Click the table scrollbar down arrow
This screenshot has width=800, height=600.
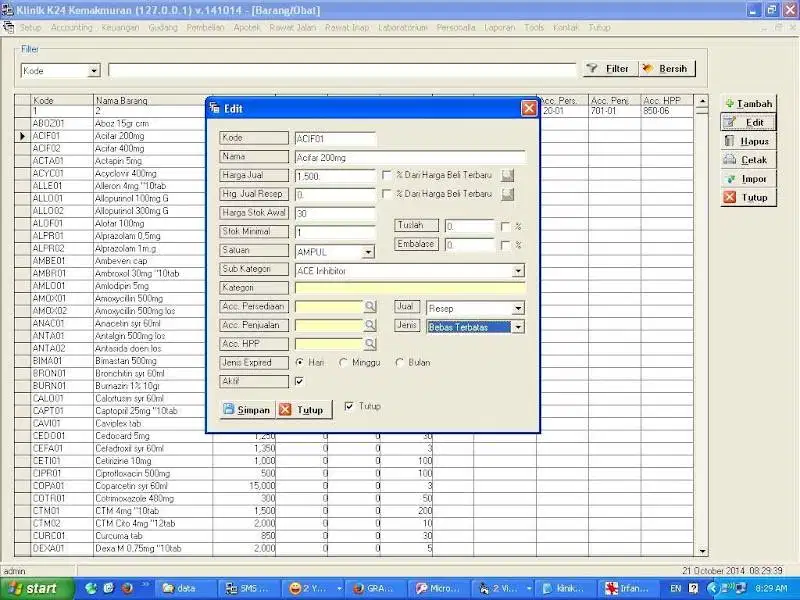click(702, 551)
